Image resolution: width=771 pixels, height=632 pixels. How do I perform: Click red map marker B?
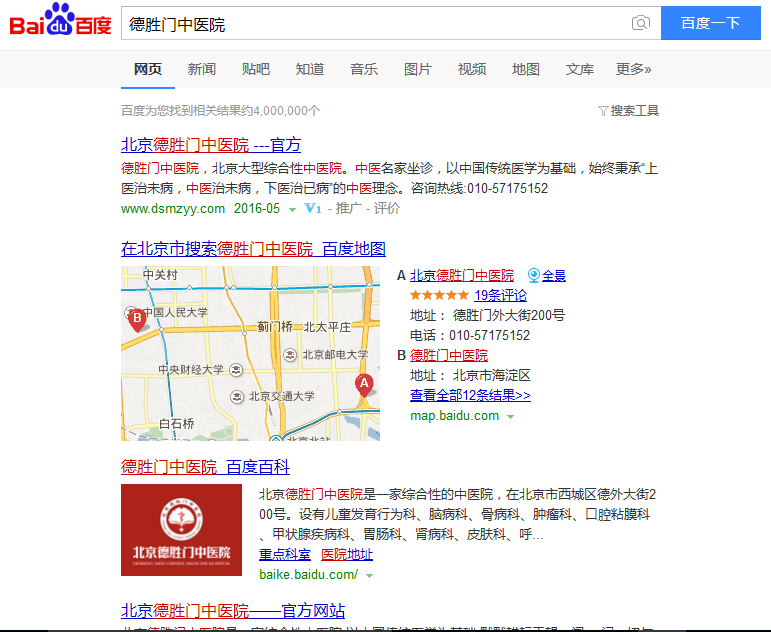pyautogui.click(x=137, y=320)
